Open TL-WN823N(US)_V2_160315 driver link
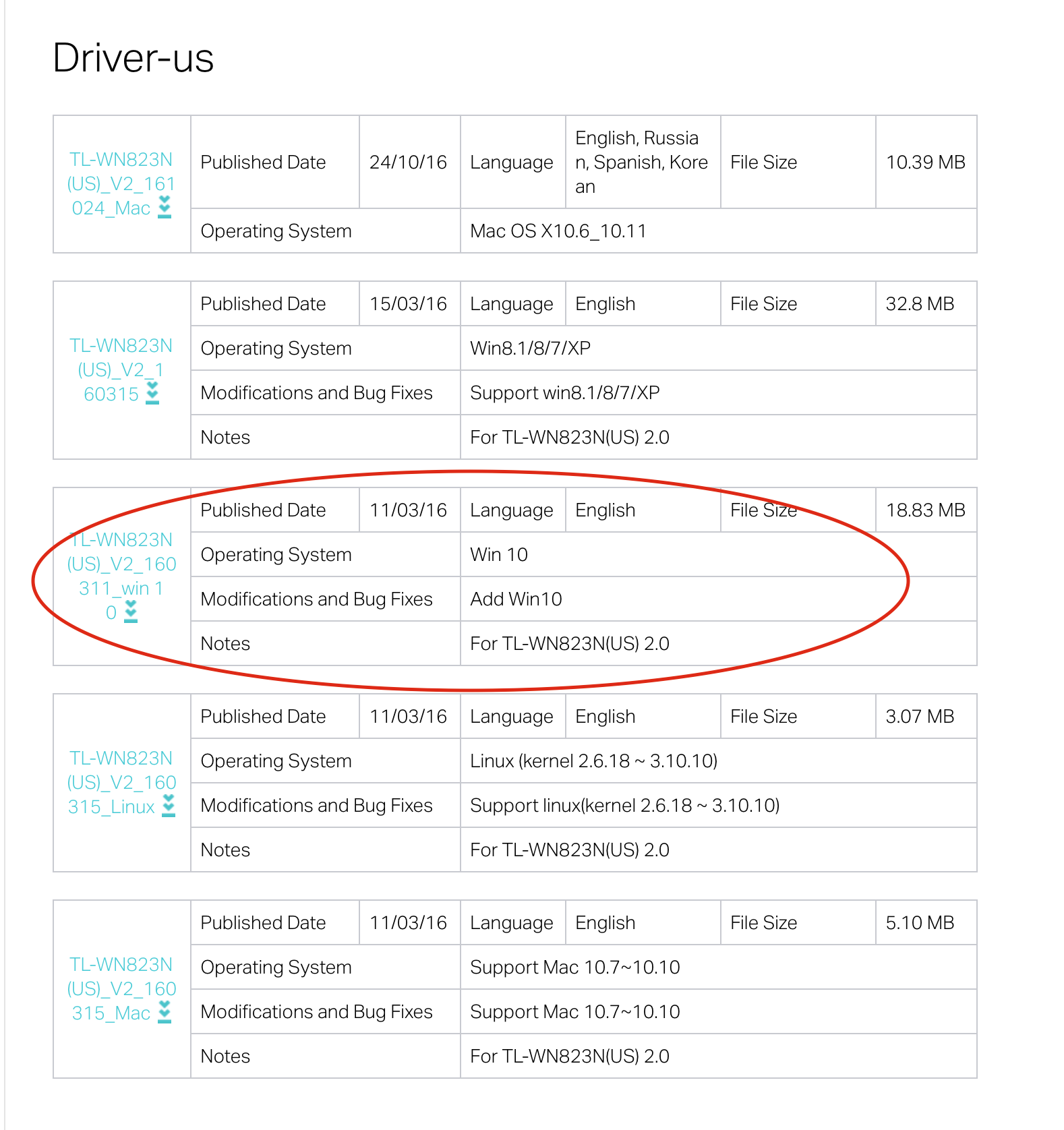1064x1130 pixels. coord(121,369)
